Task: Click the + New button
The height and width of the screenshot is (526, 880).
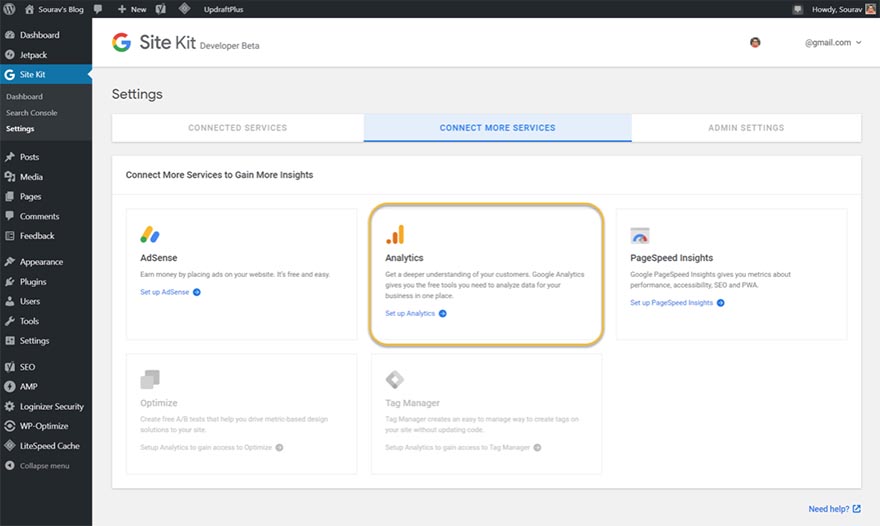Action: [132, 9]
